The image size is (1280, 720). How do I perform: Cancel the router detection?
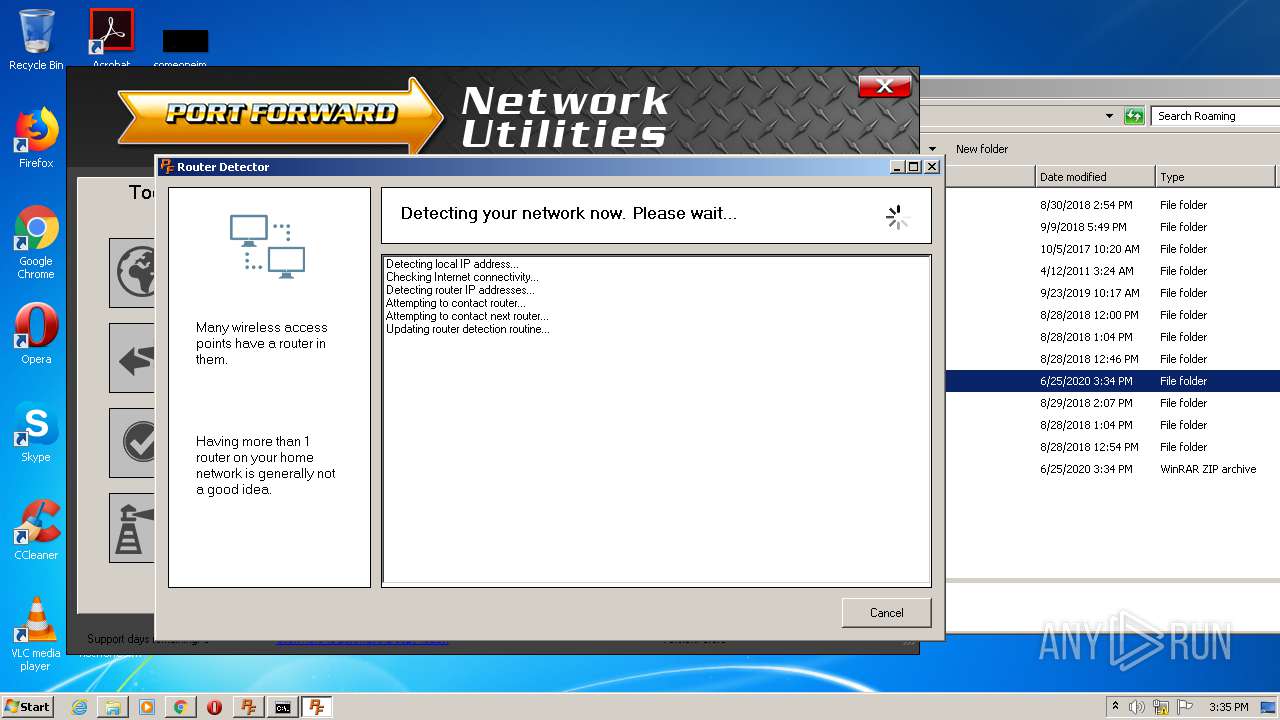click(886, 613)
